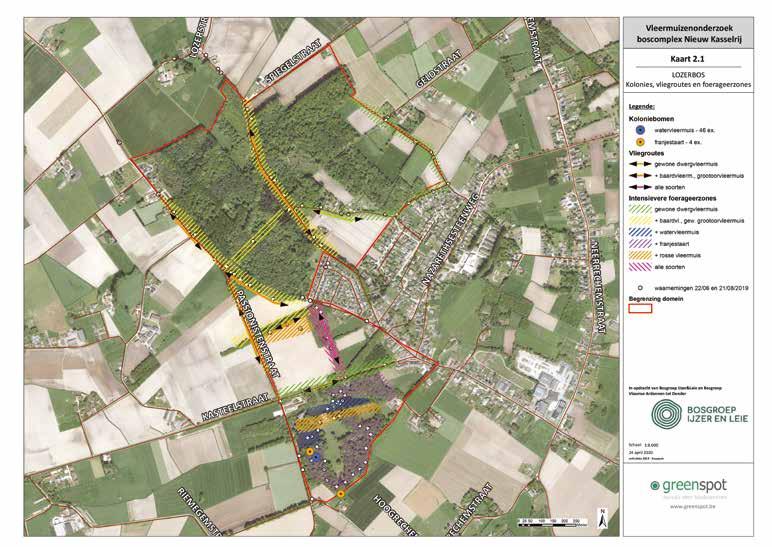Click the yellow flight-route arrow symbol in legend

(x=640, y=164)
